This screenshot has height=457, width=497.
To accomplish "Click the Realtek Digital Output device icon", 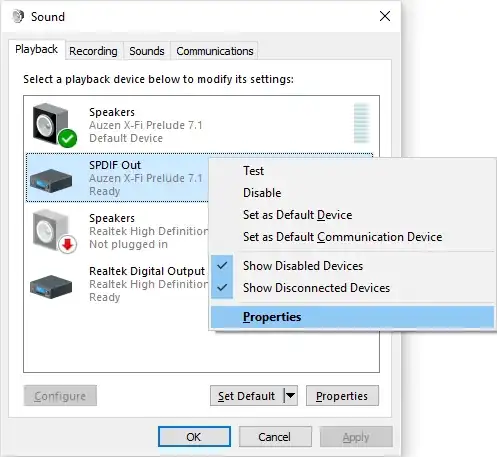I will tap(51, 286).
